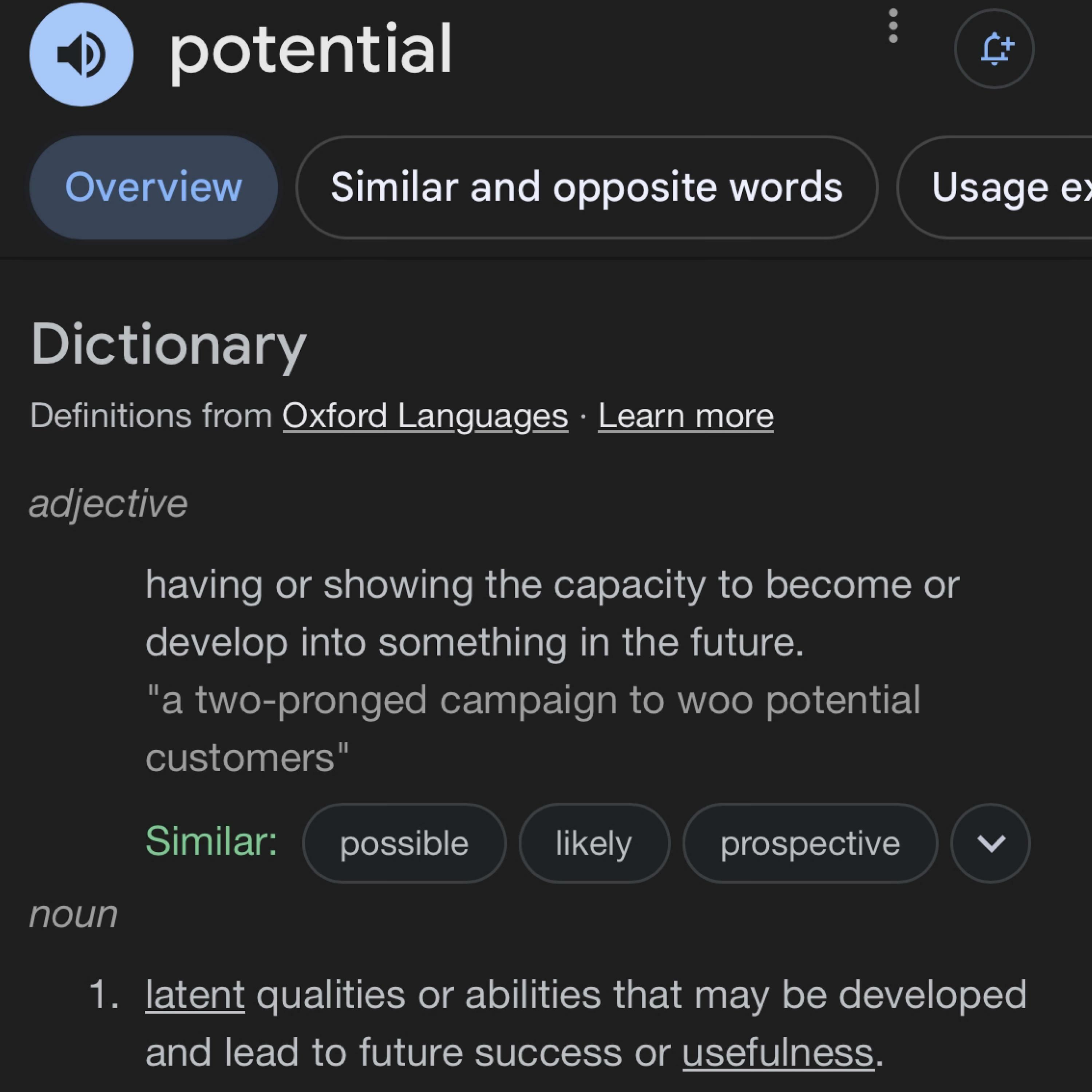Select the Overview tab
The height and width of the screenshot is (1092, 1092).
pos(153,187)
